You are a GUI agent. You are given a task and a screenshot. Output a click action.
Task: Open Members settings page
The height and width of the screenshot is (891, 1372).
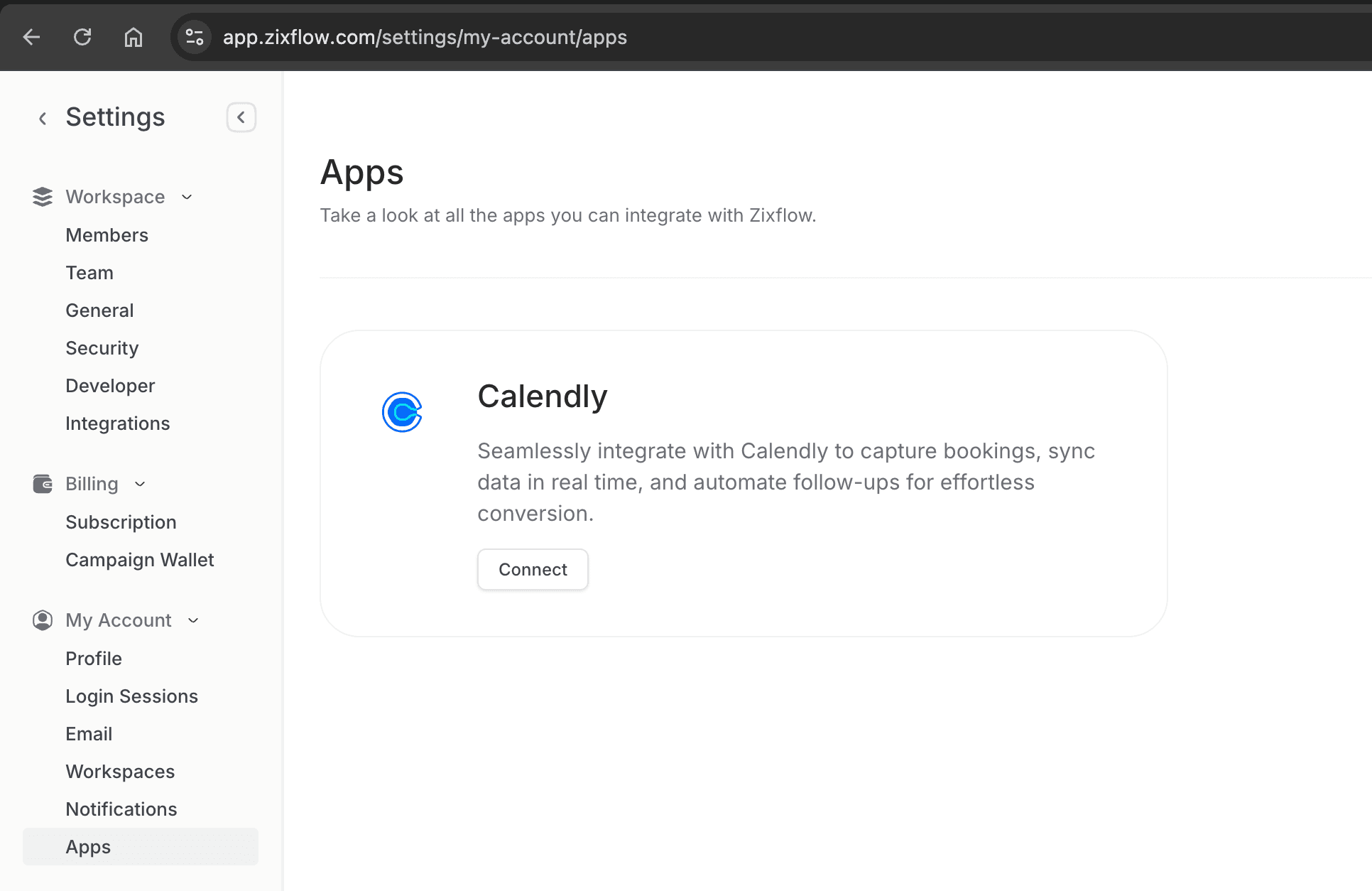coord(107,235)
